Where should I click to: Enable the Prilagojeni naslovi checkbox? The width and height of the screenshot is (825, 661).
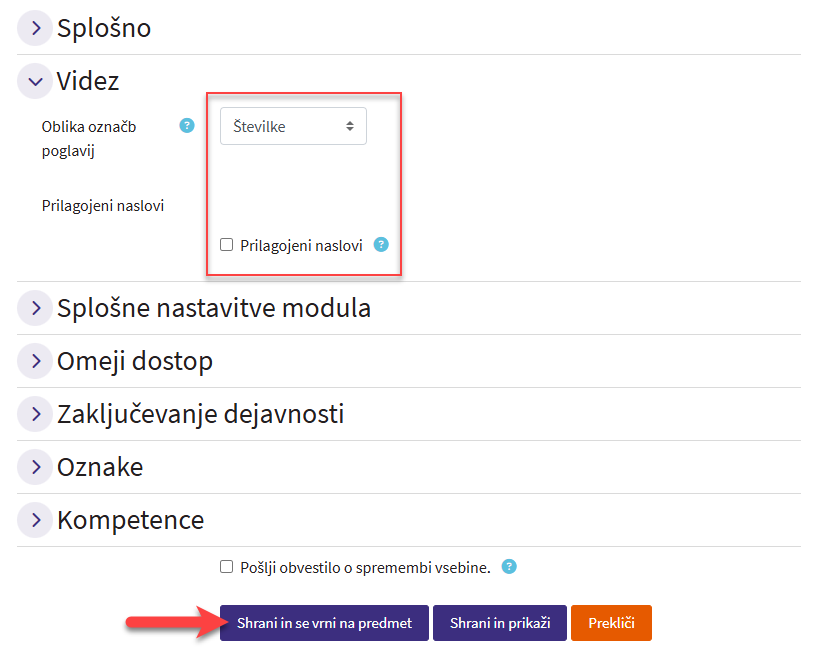(x=226, y=245)
